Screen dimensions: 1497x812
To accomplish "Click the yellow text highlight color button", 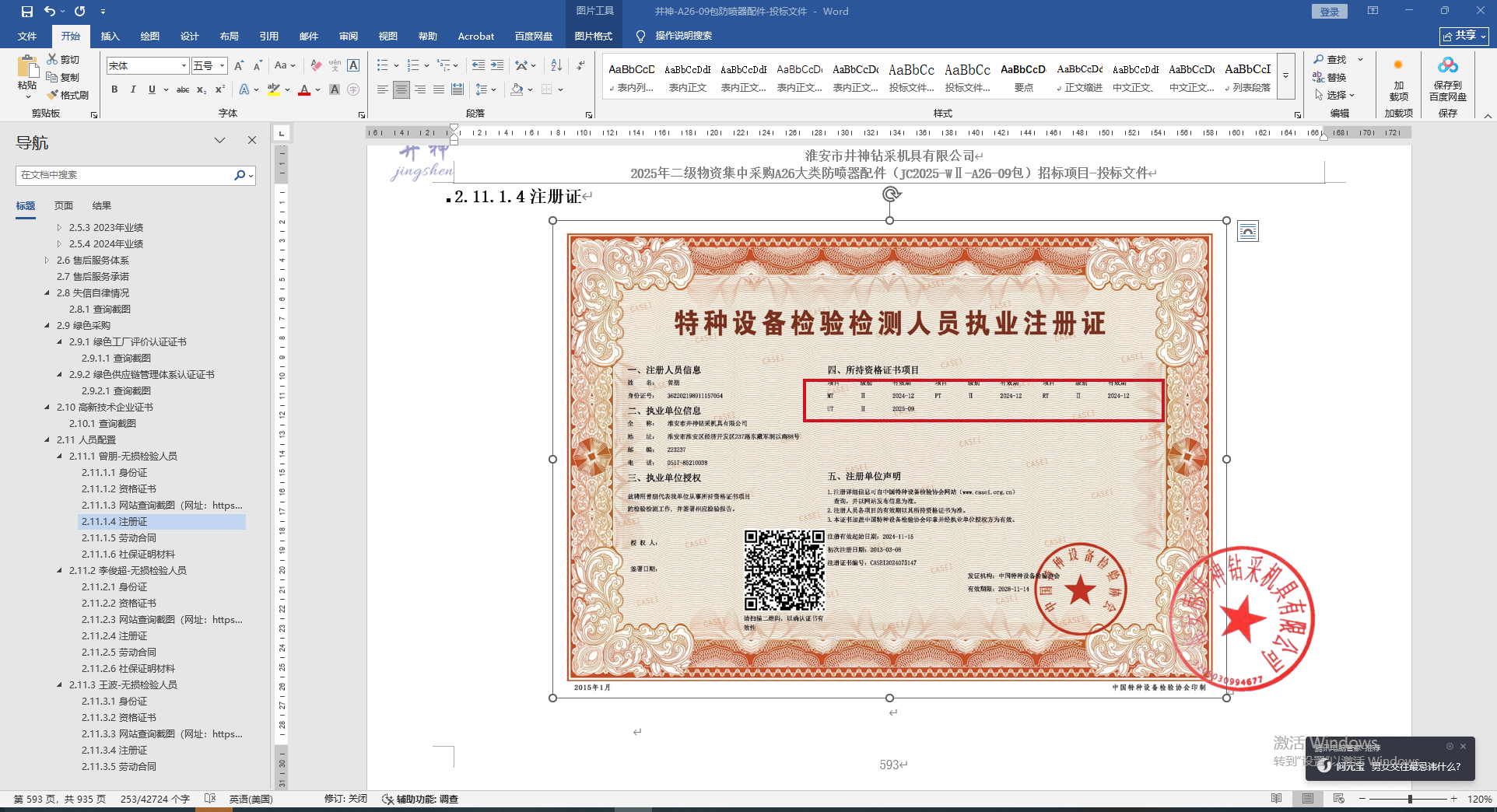I will (x=273, y=89).
